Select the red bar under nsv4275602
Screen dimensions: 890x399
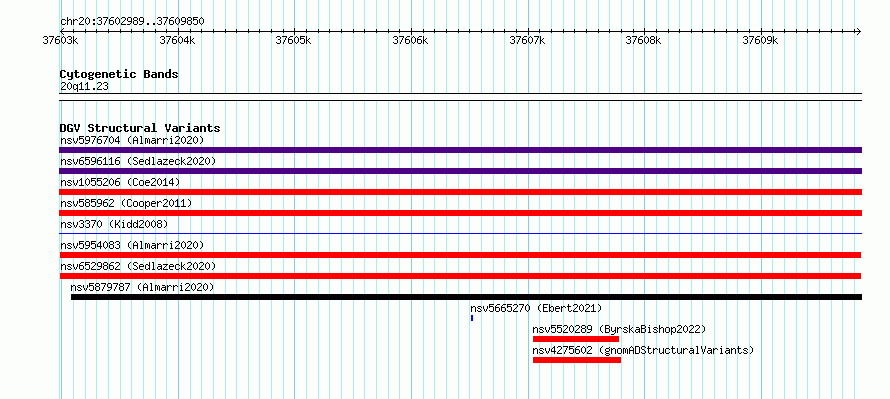577,360
